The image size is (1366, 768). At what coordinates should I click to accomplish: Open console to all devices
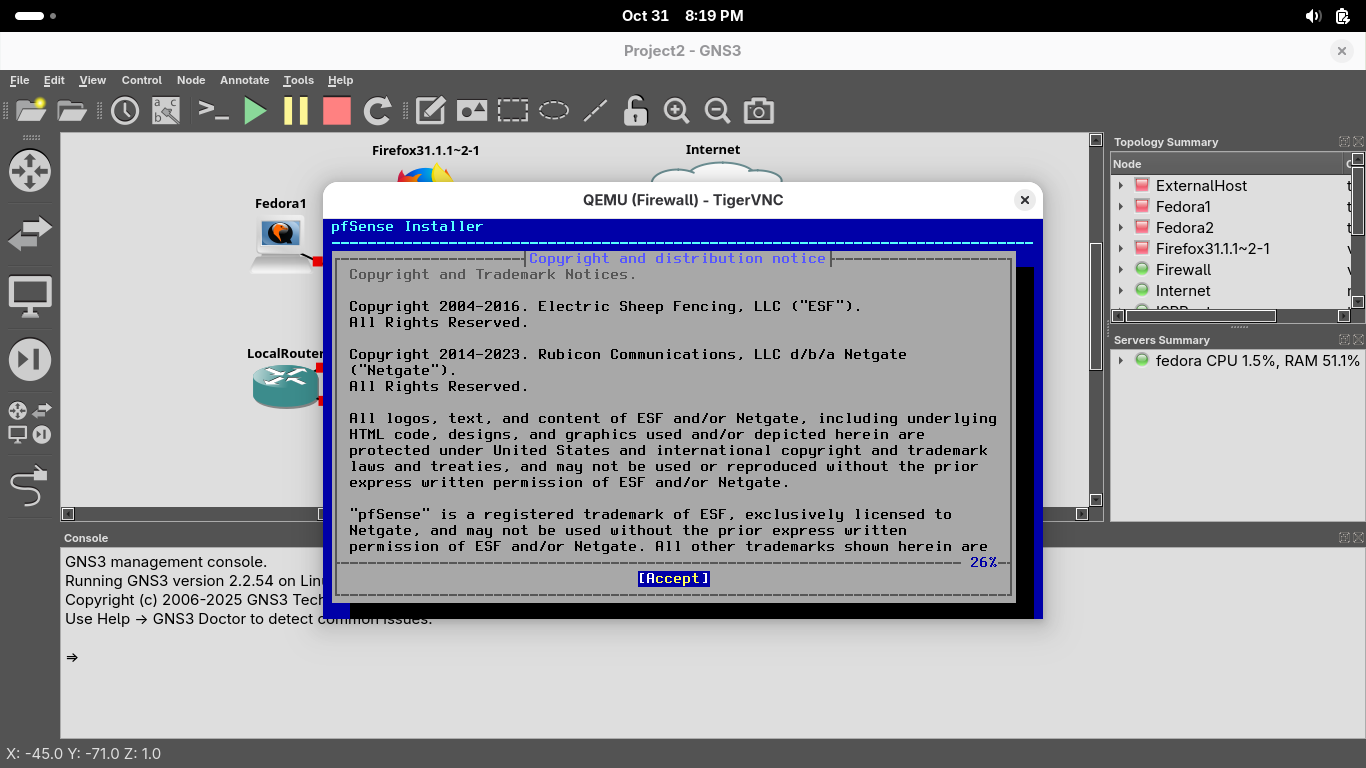pos(213,111)
